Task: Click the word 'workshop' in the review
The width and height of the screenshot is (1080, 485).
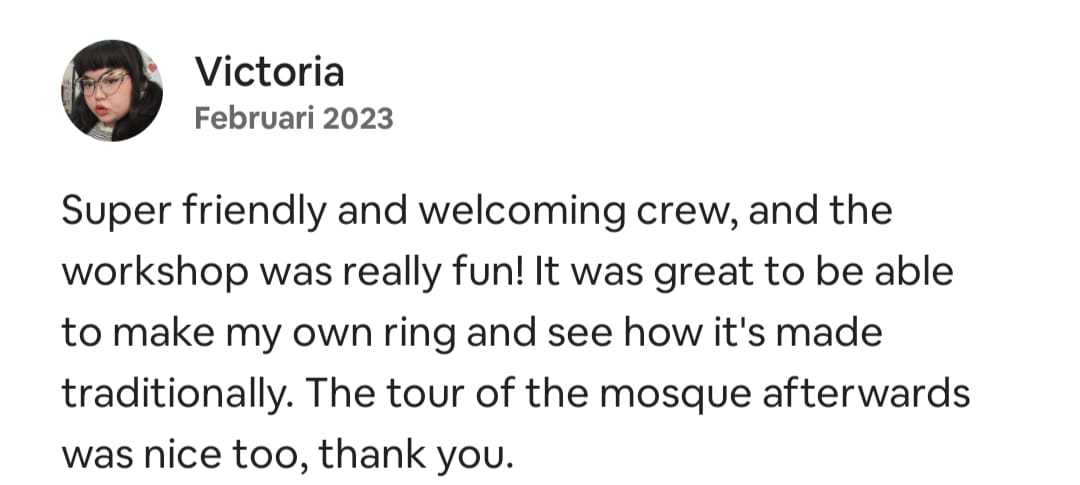Action: coord(155,272)
